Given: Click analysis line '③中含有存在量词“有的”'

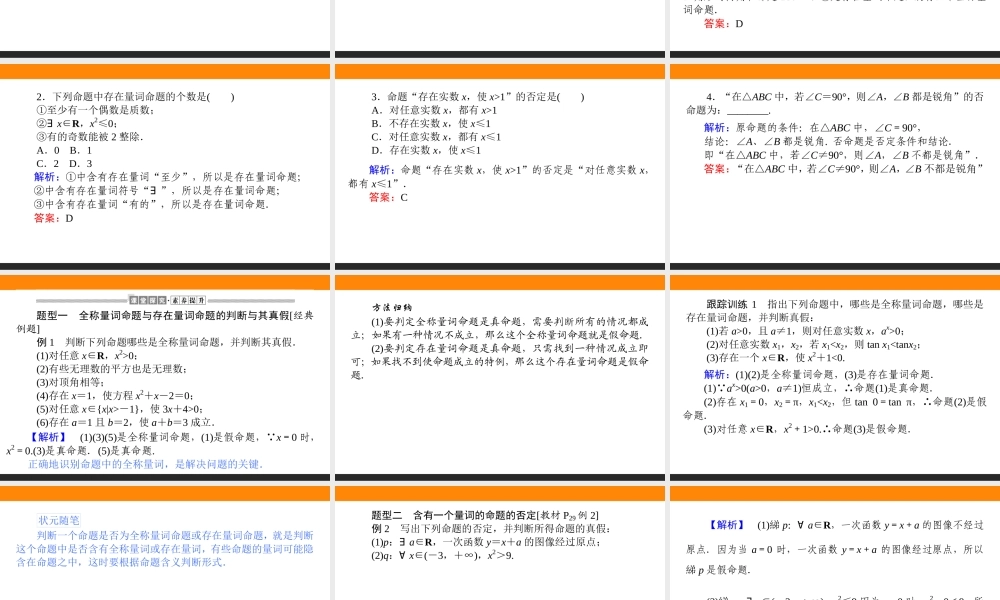Looking at the screenshot, I should [152, 204].
